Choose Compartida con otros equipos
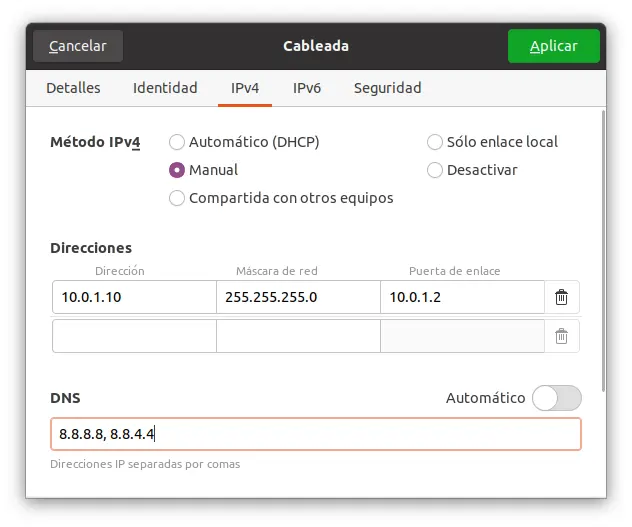The height and width of the screenshot is (527, 632). [177, 198]
